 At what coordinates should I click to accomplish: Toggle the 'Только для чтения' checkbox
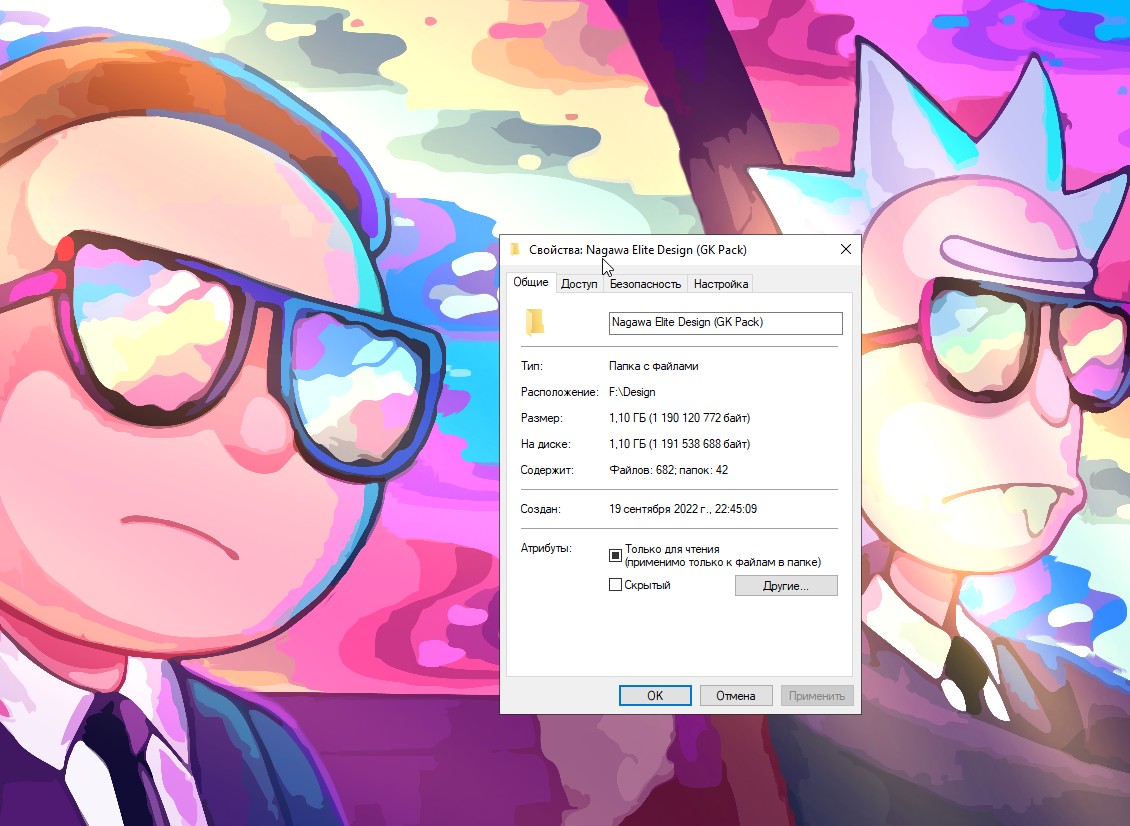tap(615, 555)
